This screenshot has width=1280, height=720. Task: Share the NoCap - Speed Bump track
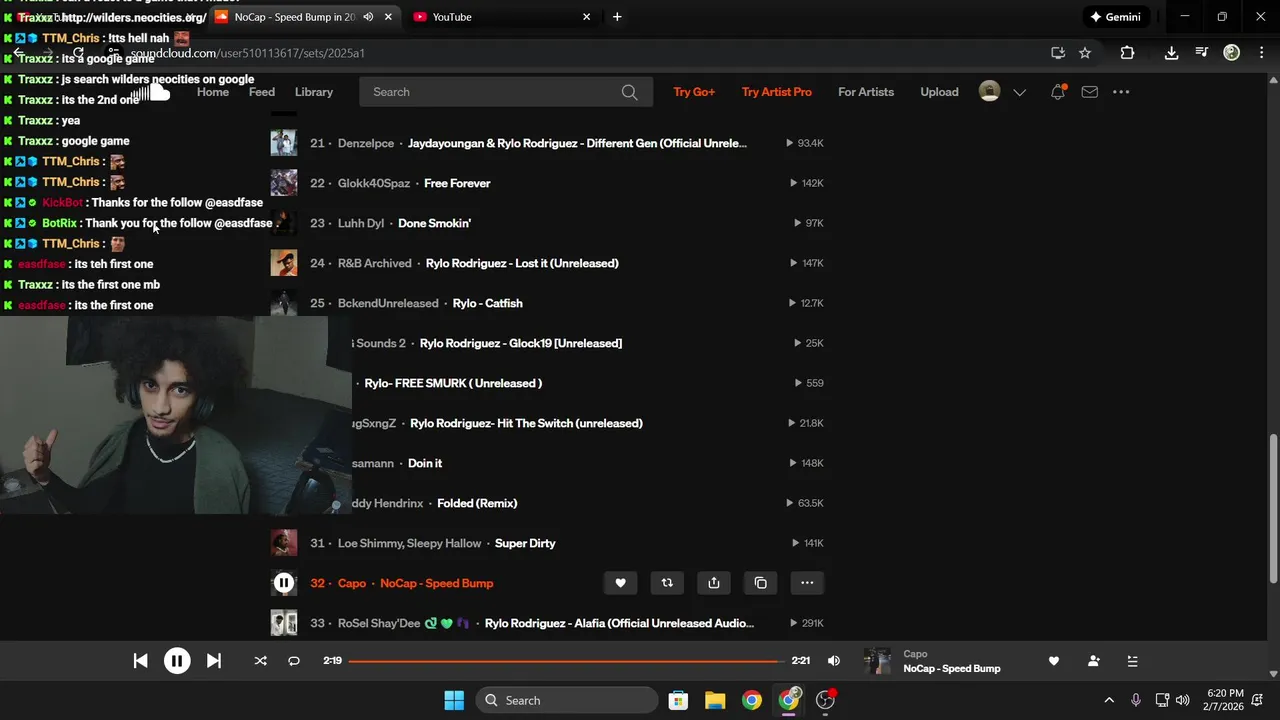pyautogui.click(x=714, y=583)
